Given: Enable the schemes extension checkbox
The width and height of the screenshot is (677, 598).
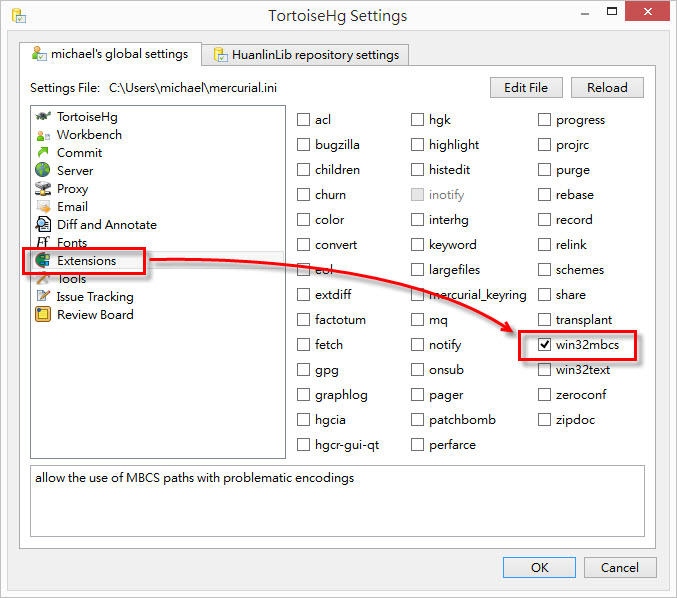Looking at the screenshot, I should pyautogui.click(x=544, y=270).
